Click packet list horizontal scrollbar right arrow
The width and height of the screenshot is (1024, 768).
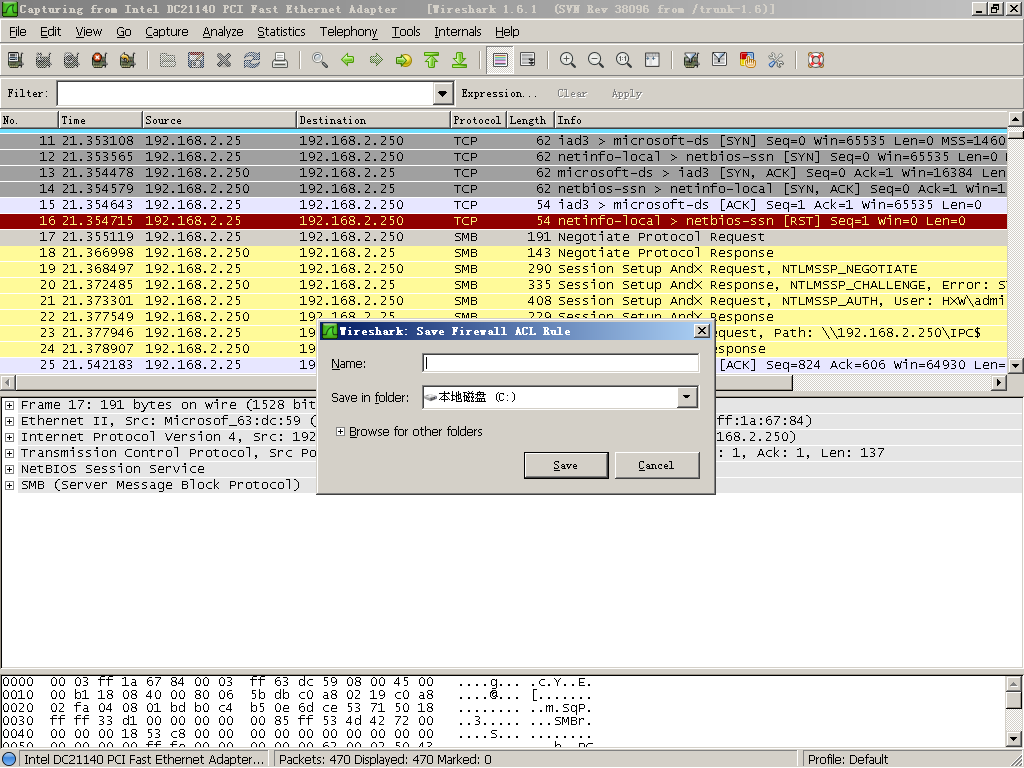(998, 383)
